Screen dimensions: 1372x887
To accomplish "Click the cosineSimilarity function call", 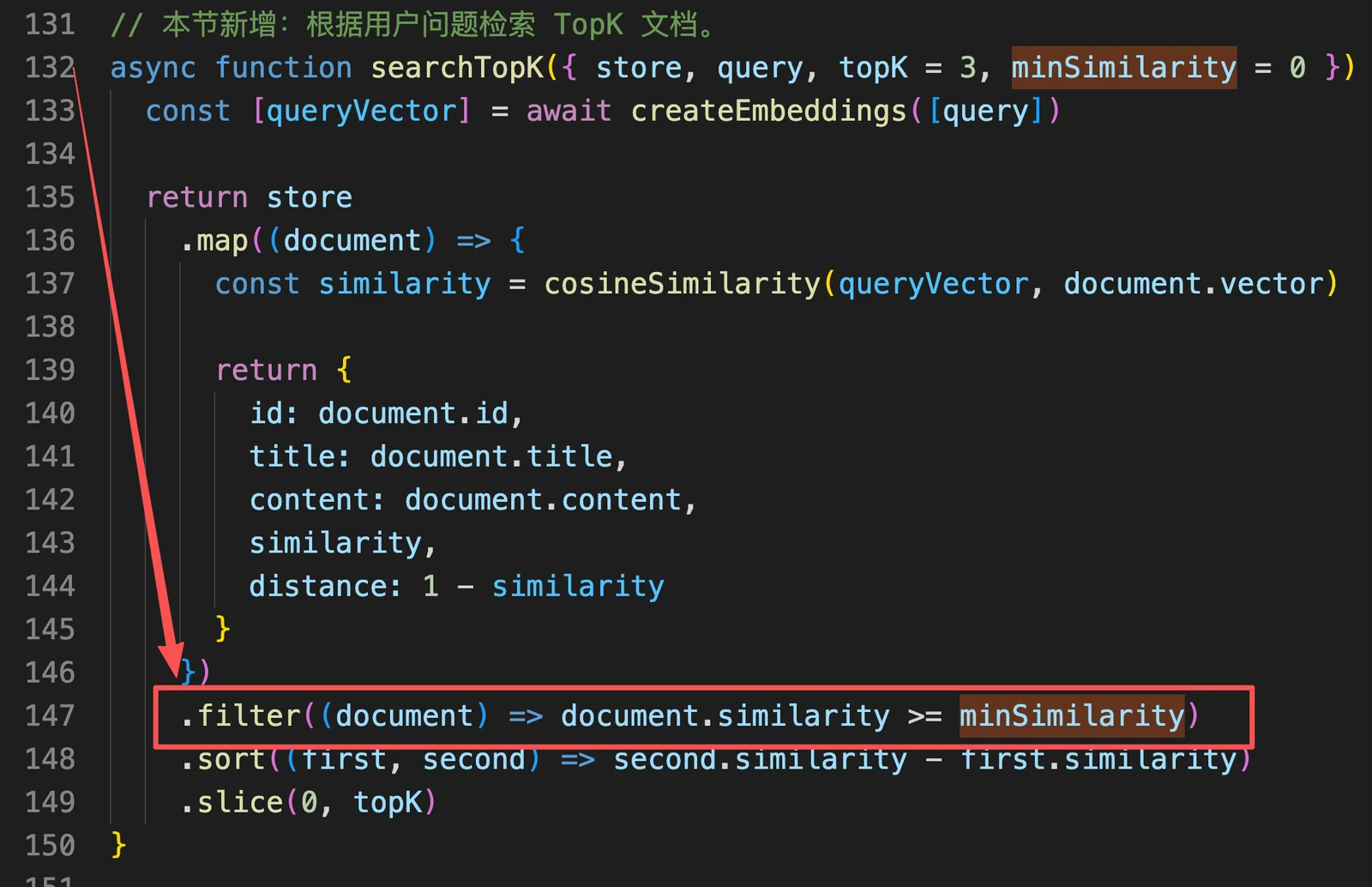I will pos(683,283).
